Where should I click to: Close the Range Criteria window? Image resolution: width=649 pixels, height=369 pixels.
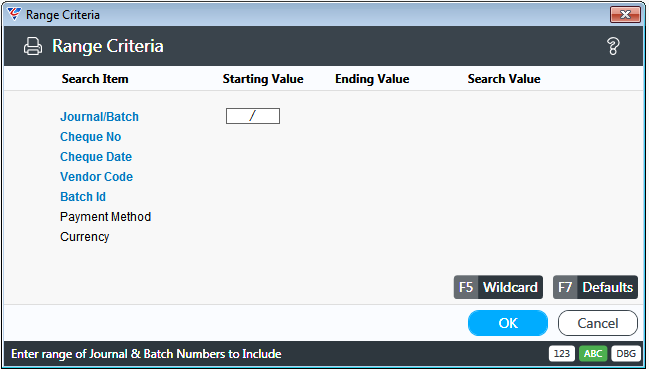(x=625, y=14)
